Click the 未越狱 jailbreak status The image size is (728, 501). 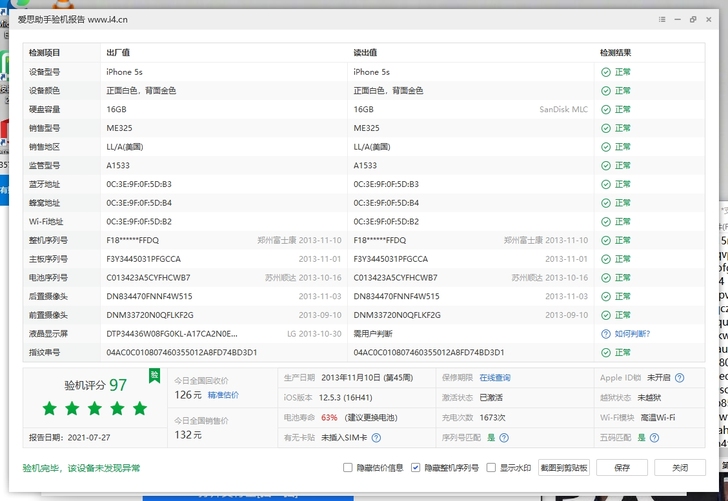[x=650, y=398]
